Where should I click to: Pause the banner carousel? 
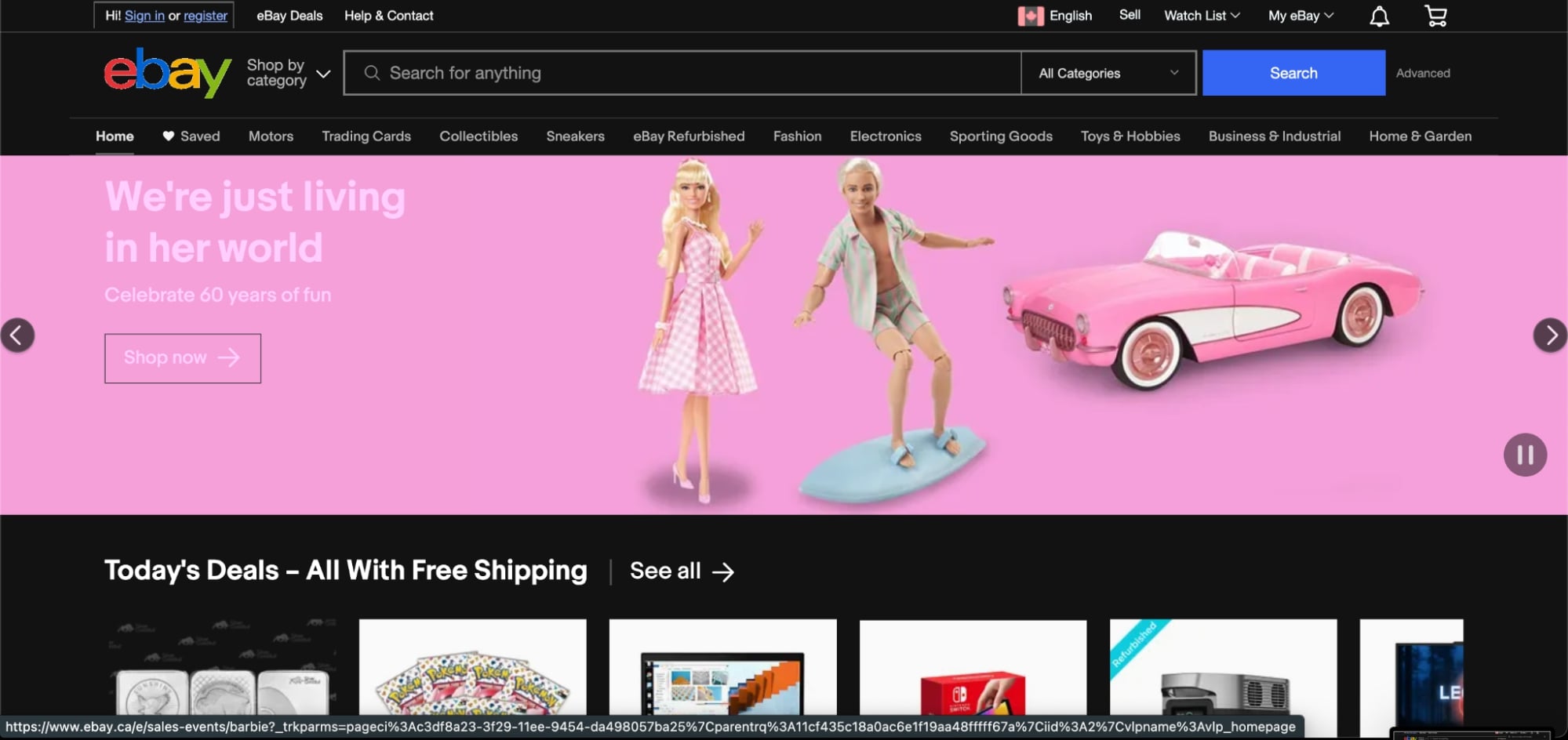coord(1525,455)
